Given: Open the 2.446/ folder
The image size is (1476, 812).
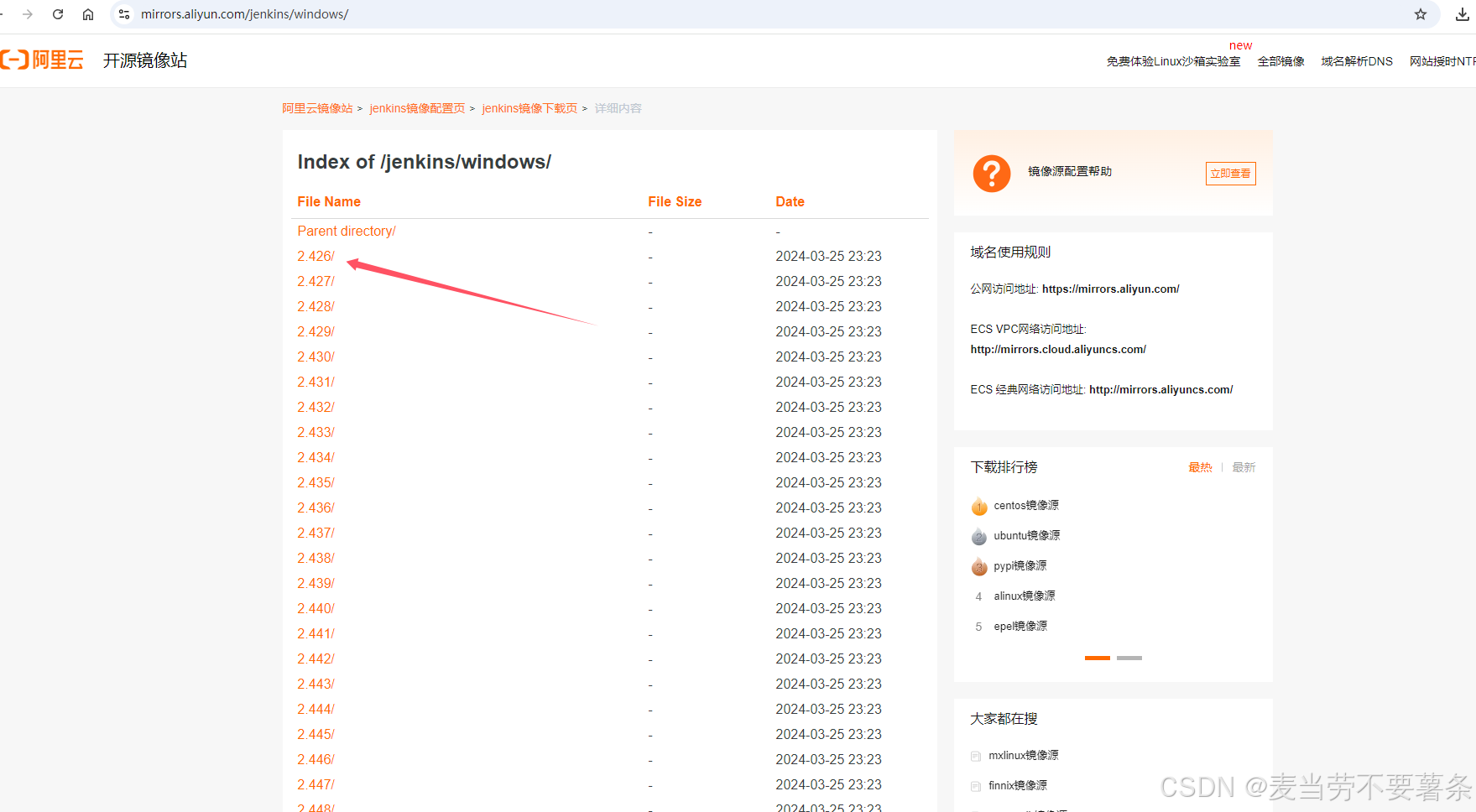Looking at the screenshot, I should coord(316,759).
